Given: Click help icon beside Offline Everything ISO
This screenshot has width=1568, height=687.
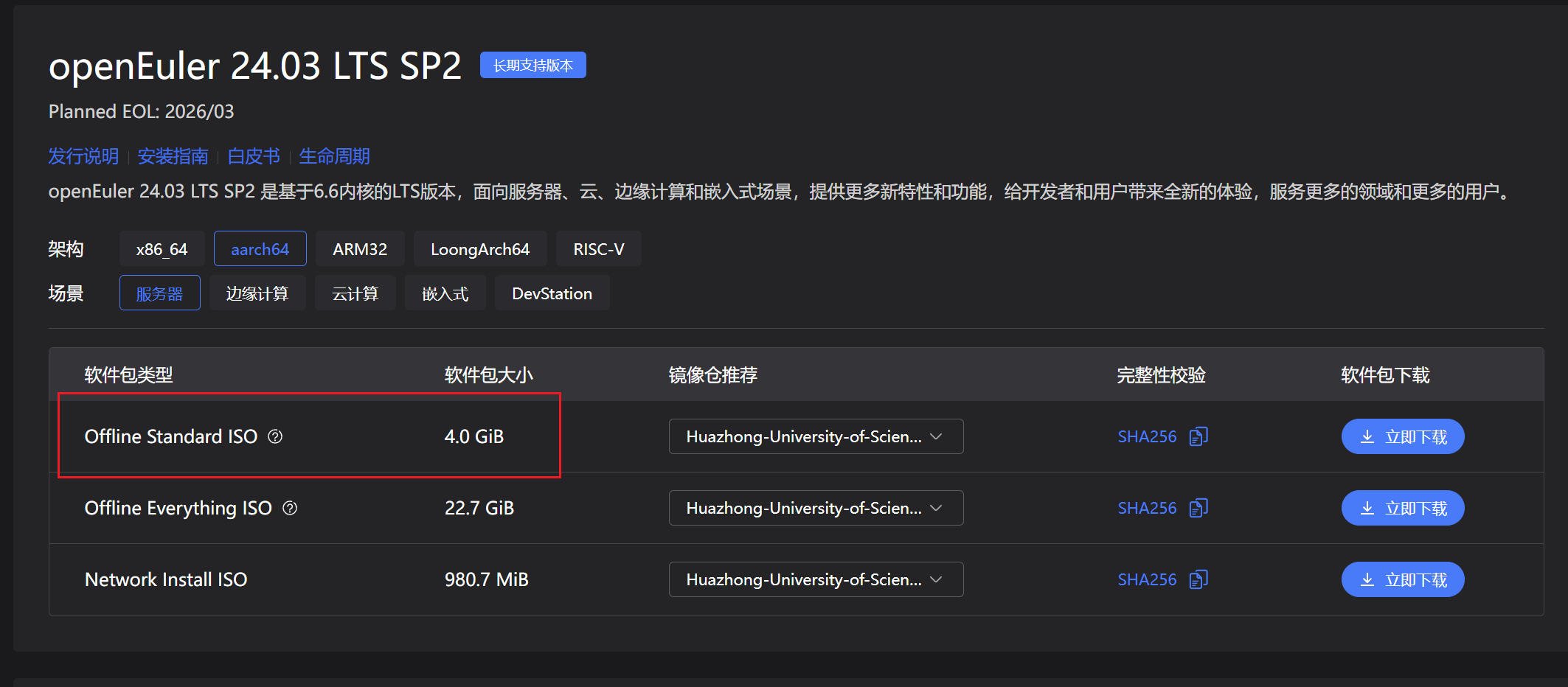Looking at the screenshot, I should [x=290, y=508].
